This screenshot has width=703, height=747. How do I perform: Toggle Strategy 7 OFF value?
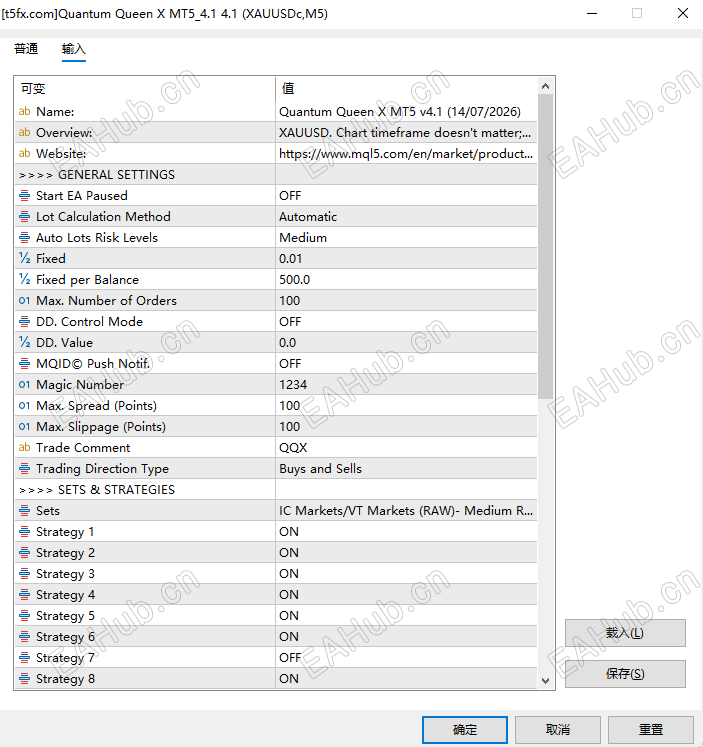pyautogui.click(x=406, y=657)
